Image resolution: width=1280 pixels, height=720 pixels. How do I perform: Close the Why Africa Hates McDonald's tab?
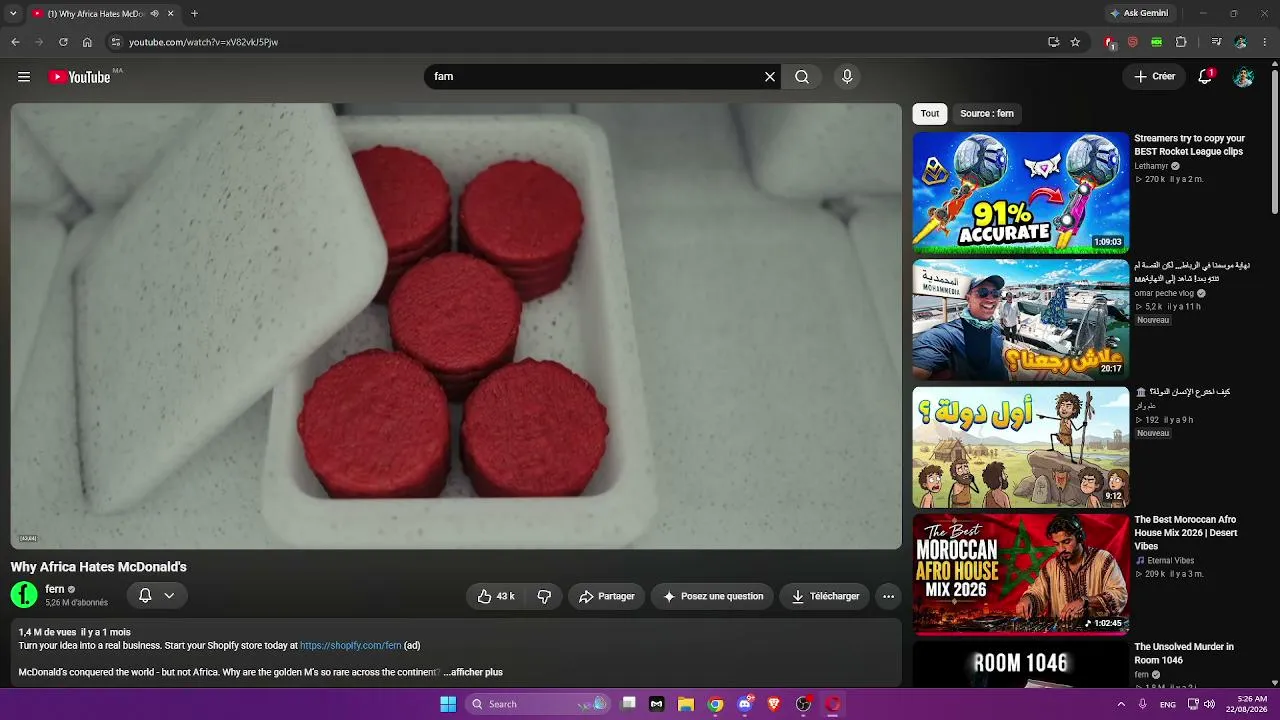tap(171, 13)
